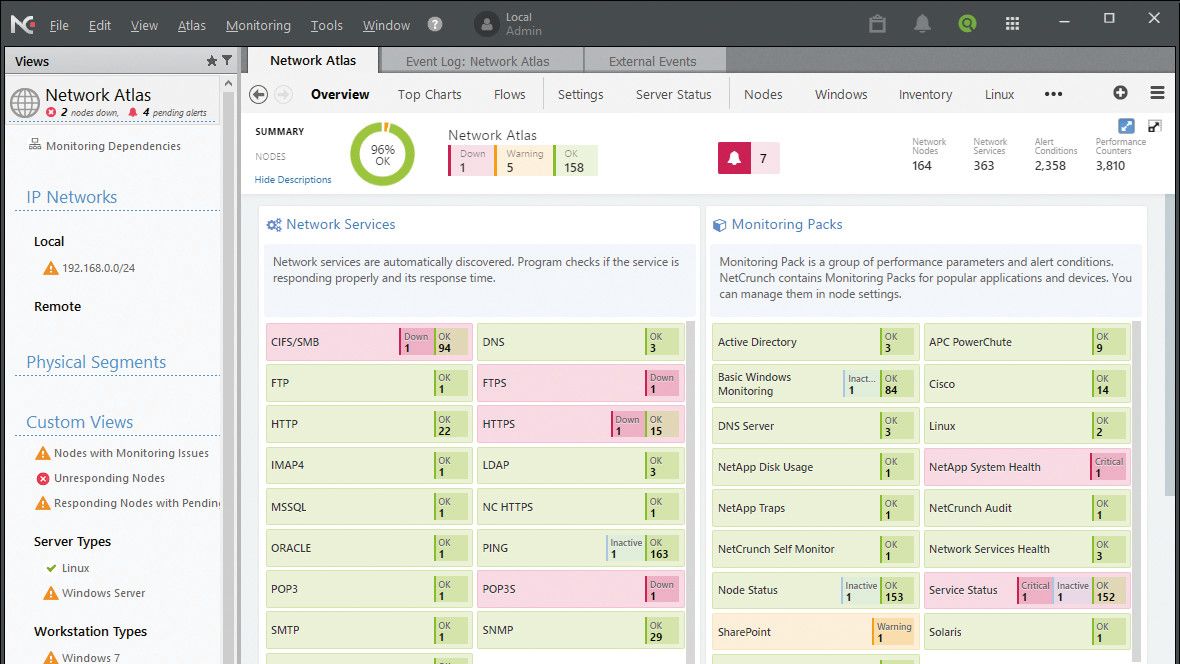This screenshot has height=664, width=1180.
Task: Select the 192.168.0.0/24 local network
Action: tap(90, 269)
